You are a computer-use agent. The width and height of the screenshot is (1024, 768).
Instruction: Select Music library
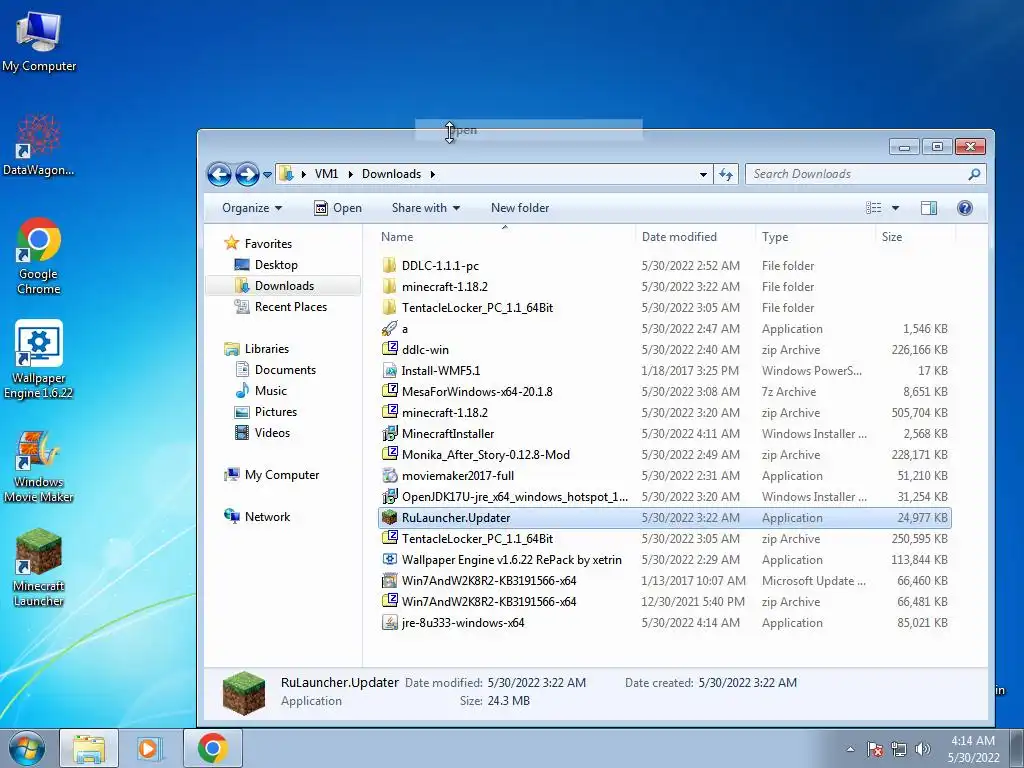pos(261,391)
